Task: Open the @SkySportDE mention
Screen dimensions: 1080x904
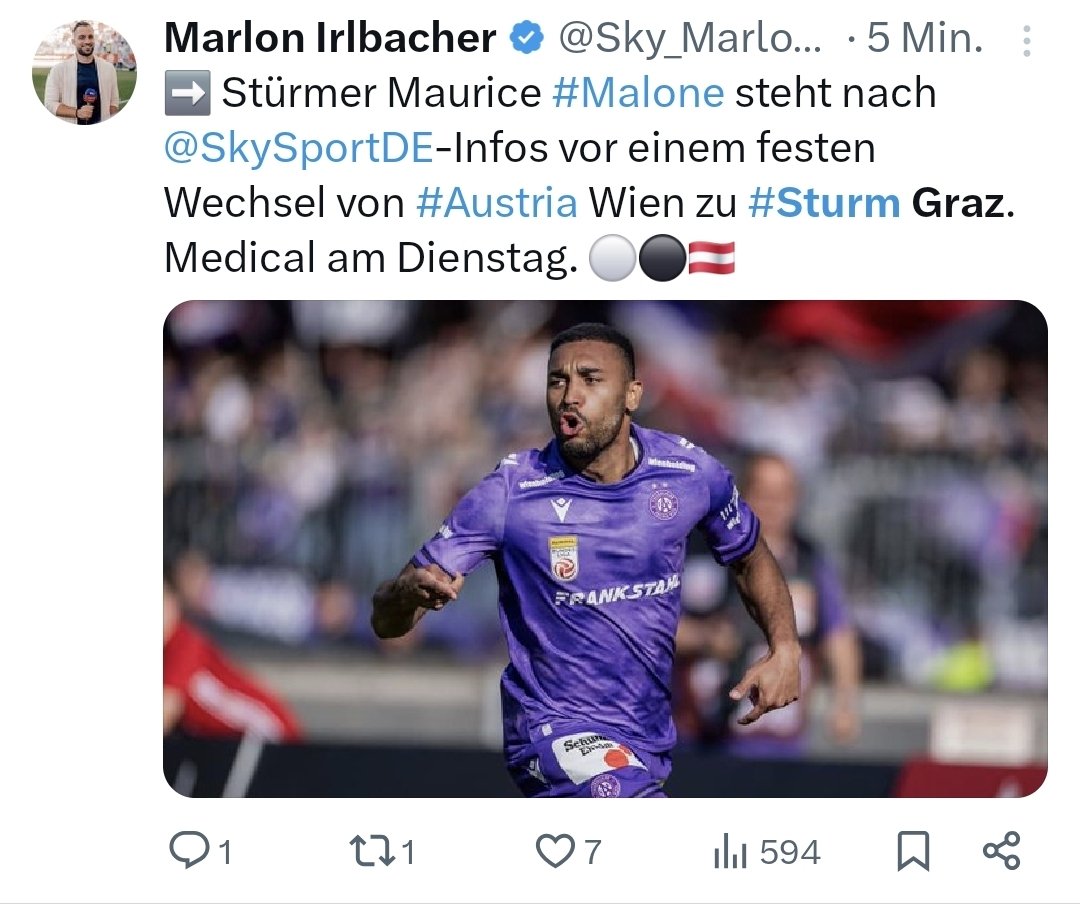Action: coord(299,148)
